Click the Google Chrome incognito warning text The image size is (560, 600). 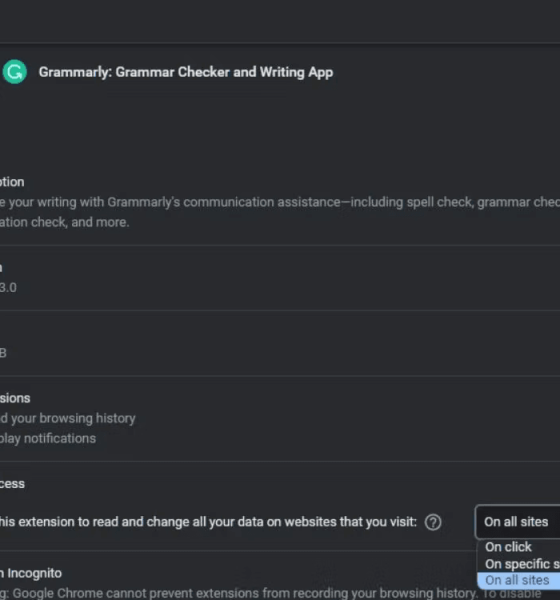tap(271, 593)
